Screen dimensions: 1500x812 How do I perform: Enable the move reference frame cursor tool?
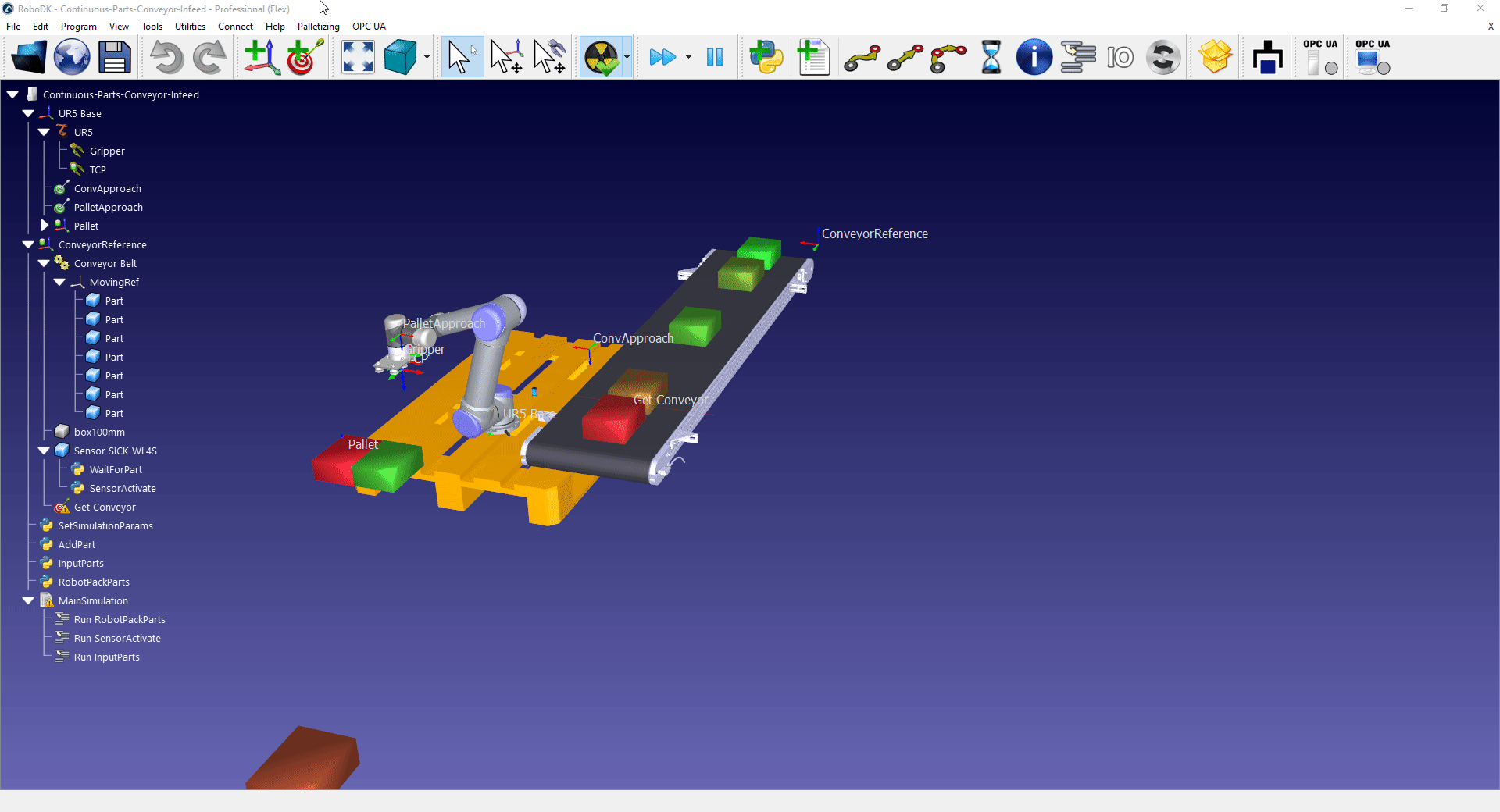[506, 58]
